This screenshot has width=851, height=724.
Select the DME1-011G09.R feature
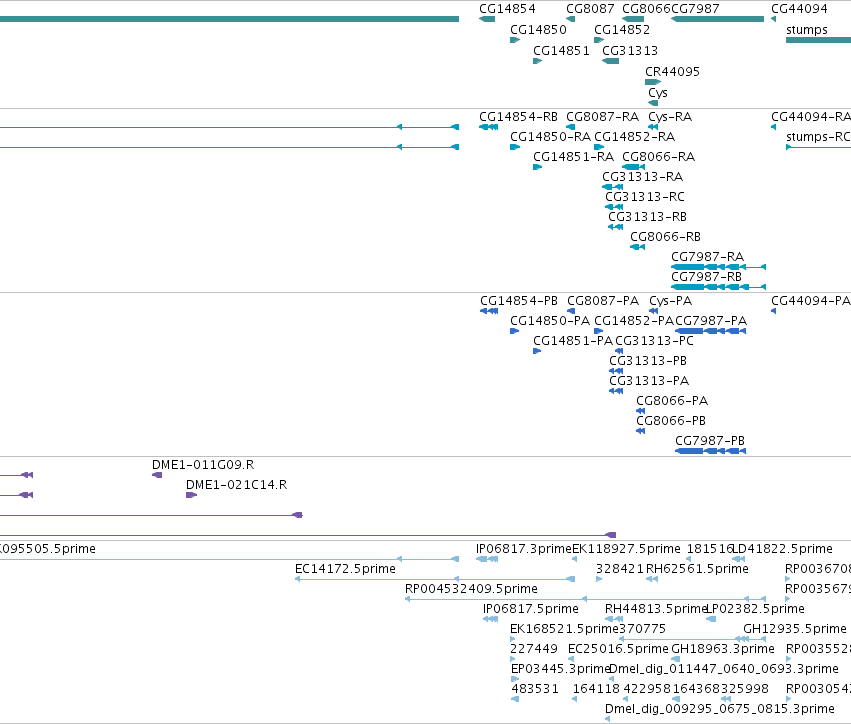coord(157,475)
